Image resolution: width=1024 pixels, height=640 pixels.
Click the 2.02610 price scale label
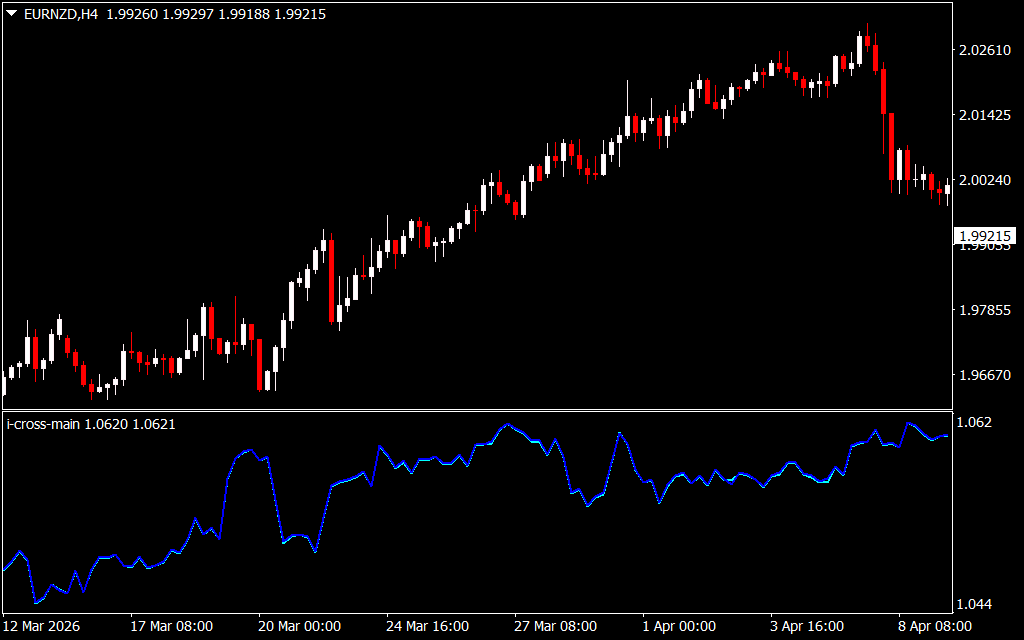(x=984, y=50)
